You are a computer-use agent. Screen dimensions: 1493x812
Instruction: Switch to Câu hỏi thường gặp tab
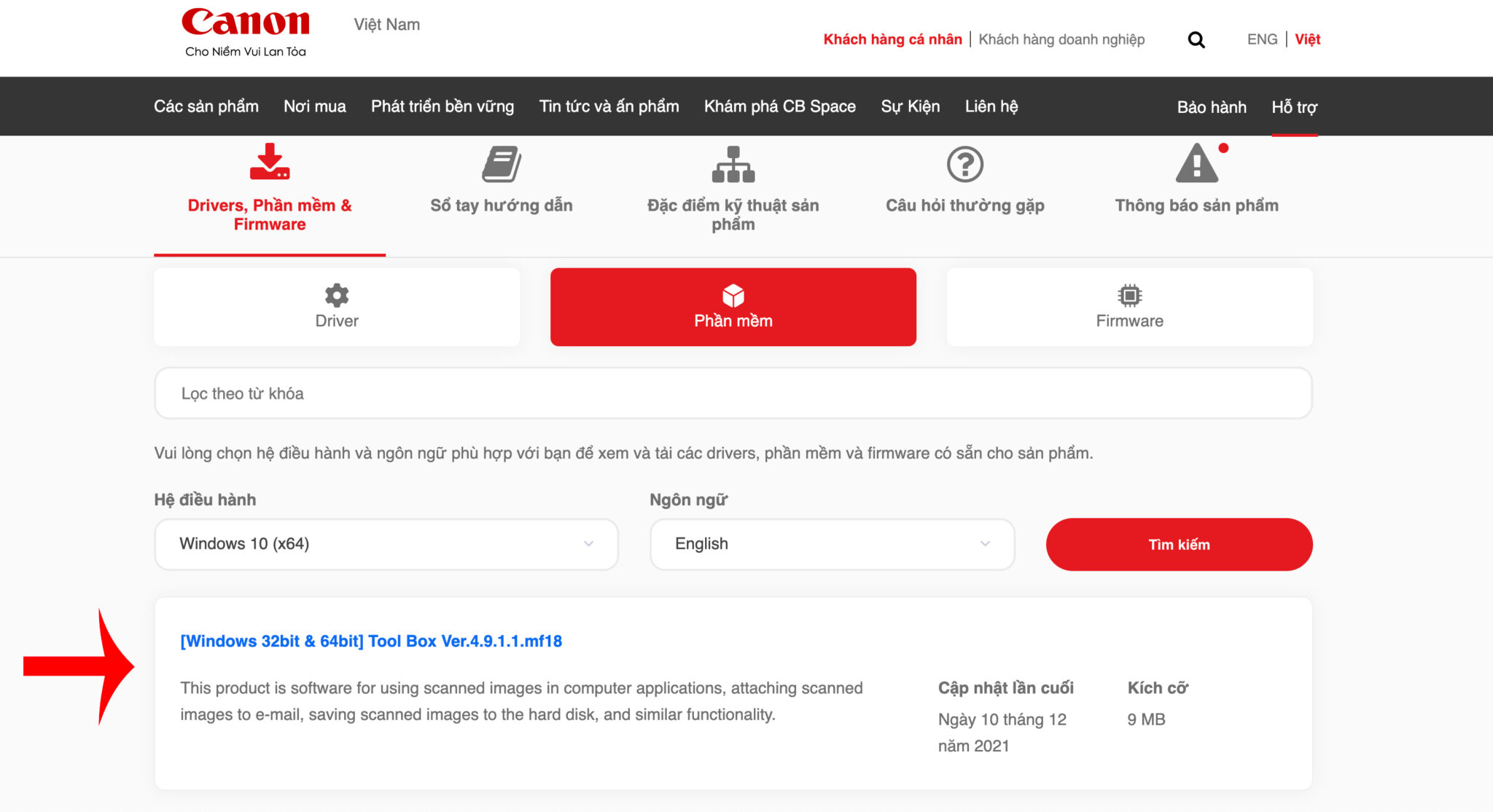[x=965, y=206]
